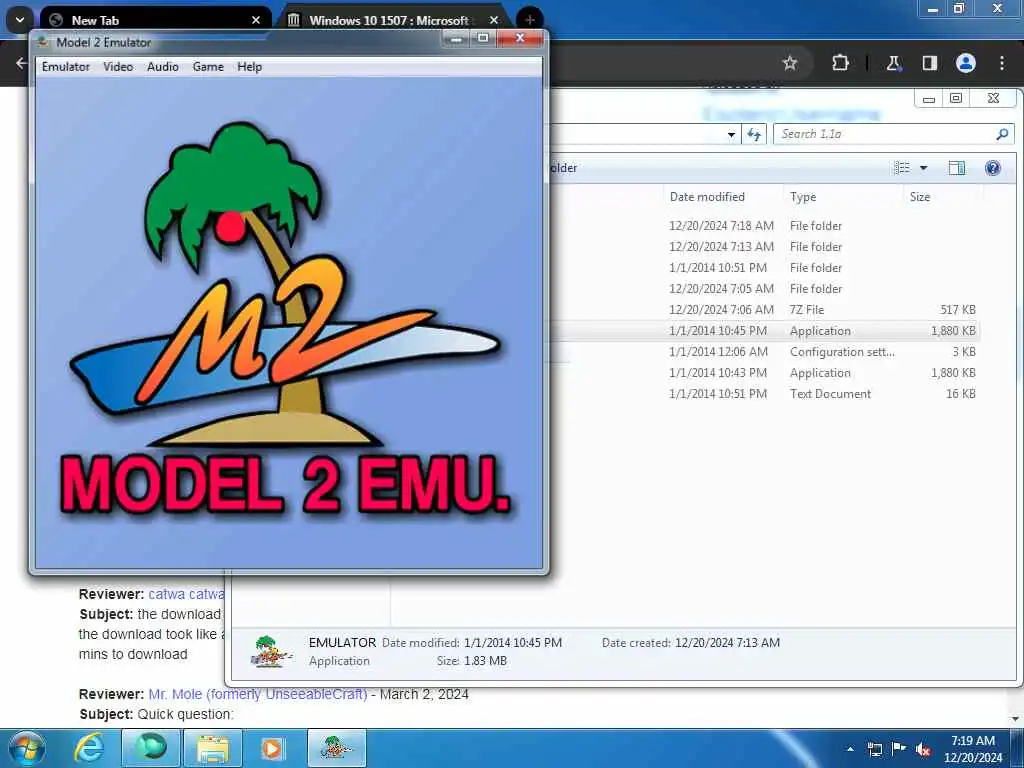The width and height of the screenshot is (1024, 768).
Task: Click the Explorer search magnifier icon
Action: point(1002,134)
